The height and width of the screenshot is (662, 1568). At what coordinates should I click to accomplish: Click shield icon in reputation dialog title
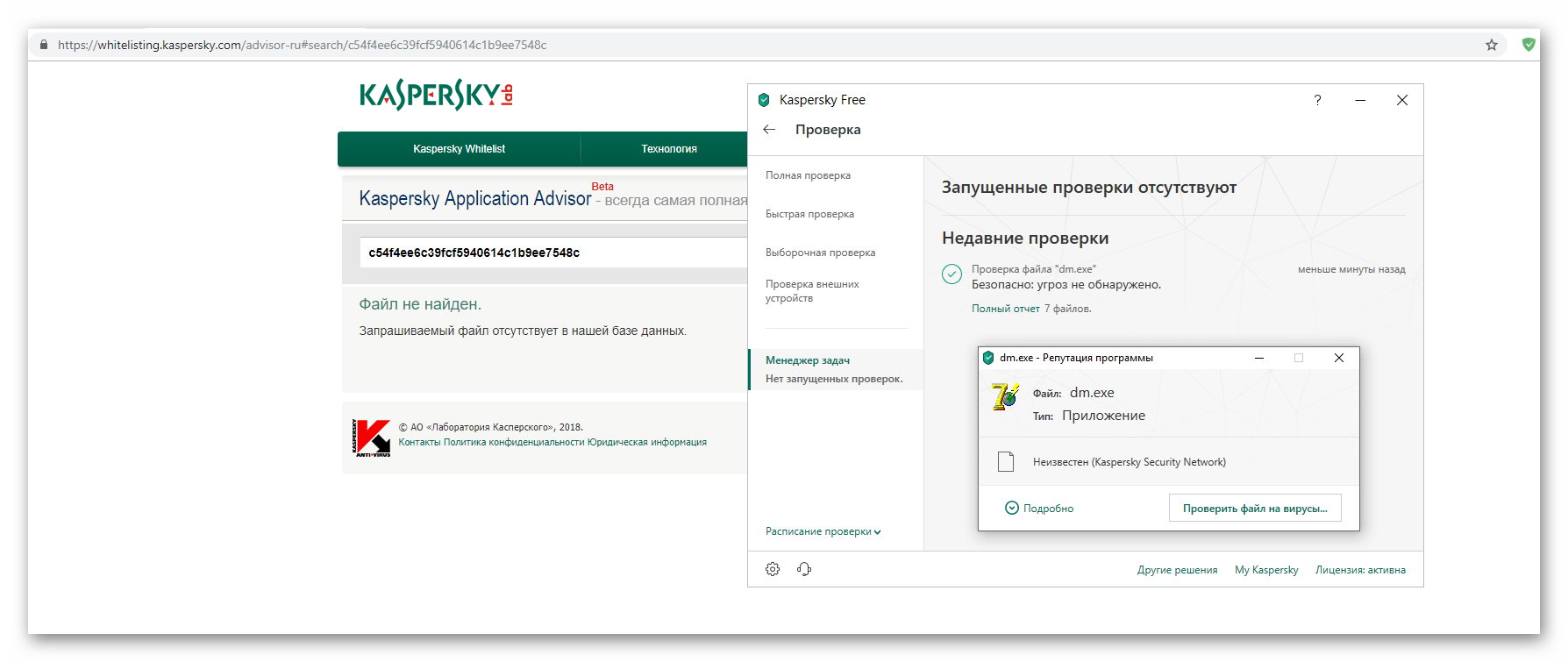(988, 358)
